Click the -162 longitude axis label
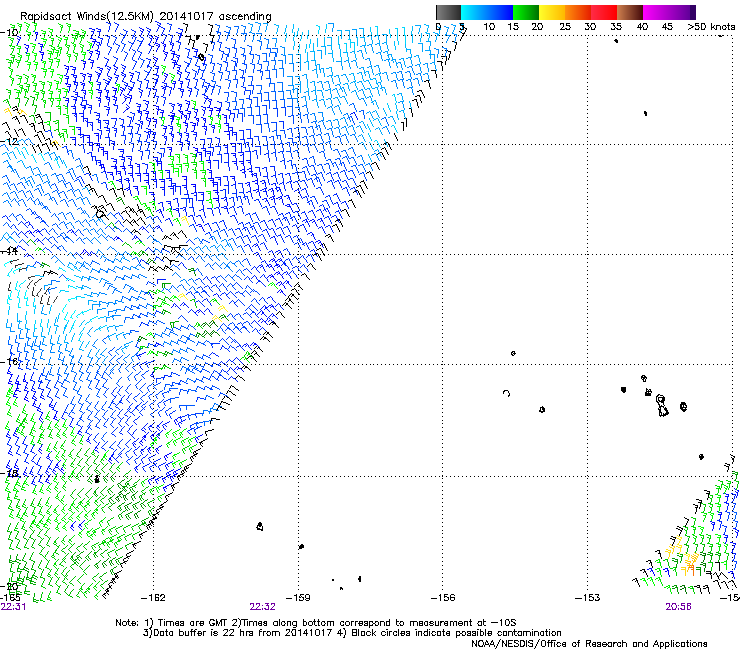This screenshot has height=650, width=740. pos(153,598)
